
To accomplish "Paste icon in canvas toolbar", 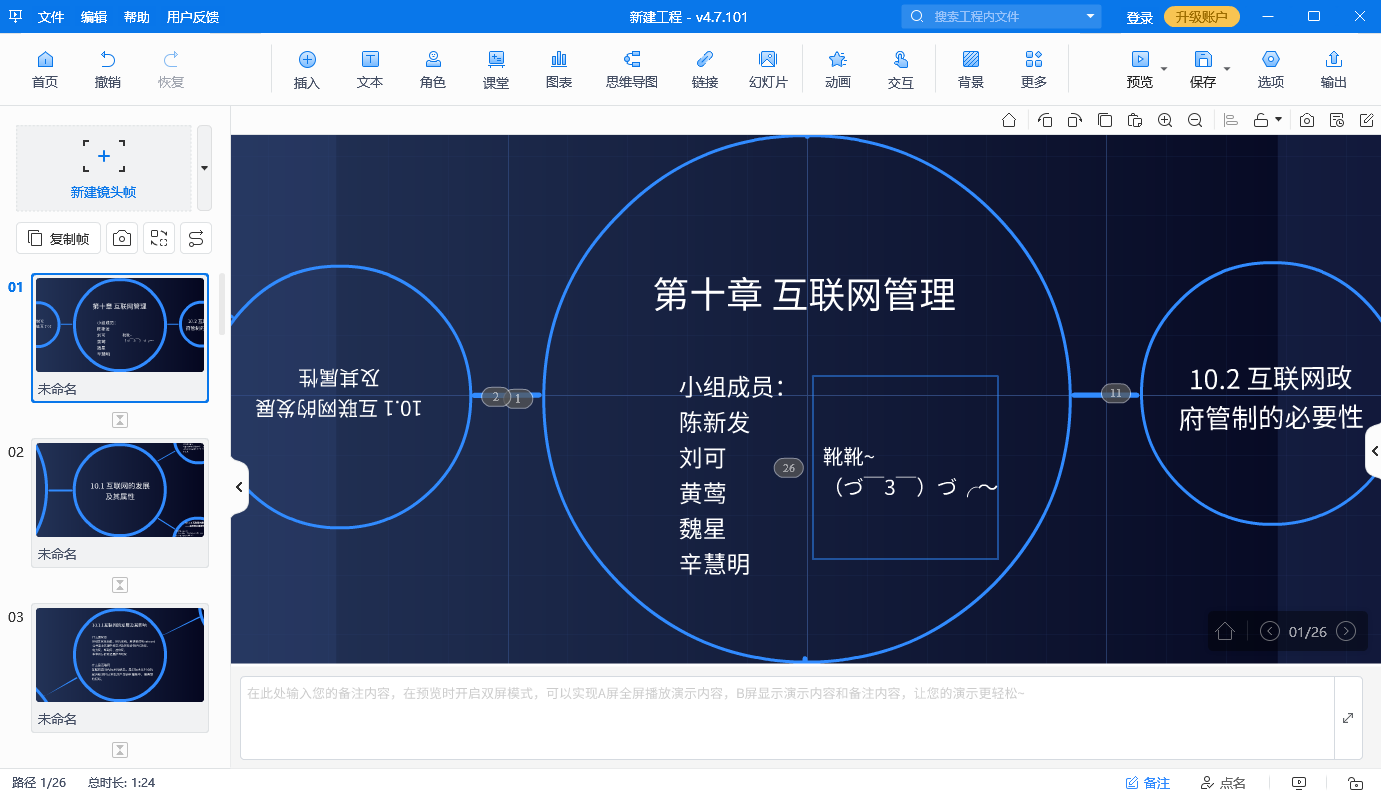I will (x=1134, y=120).
